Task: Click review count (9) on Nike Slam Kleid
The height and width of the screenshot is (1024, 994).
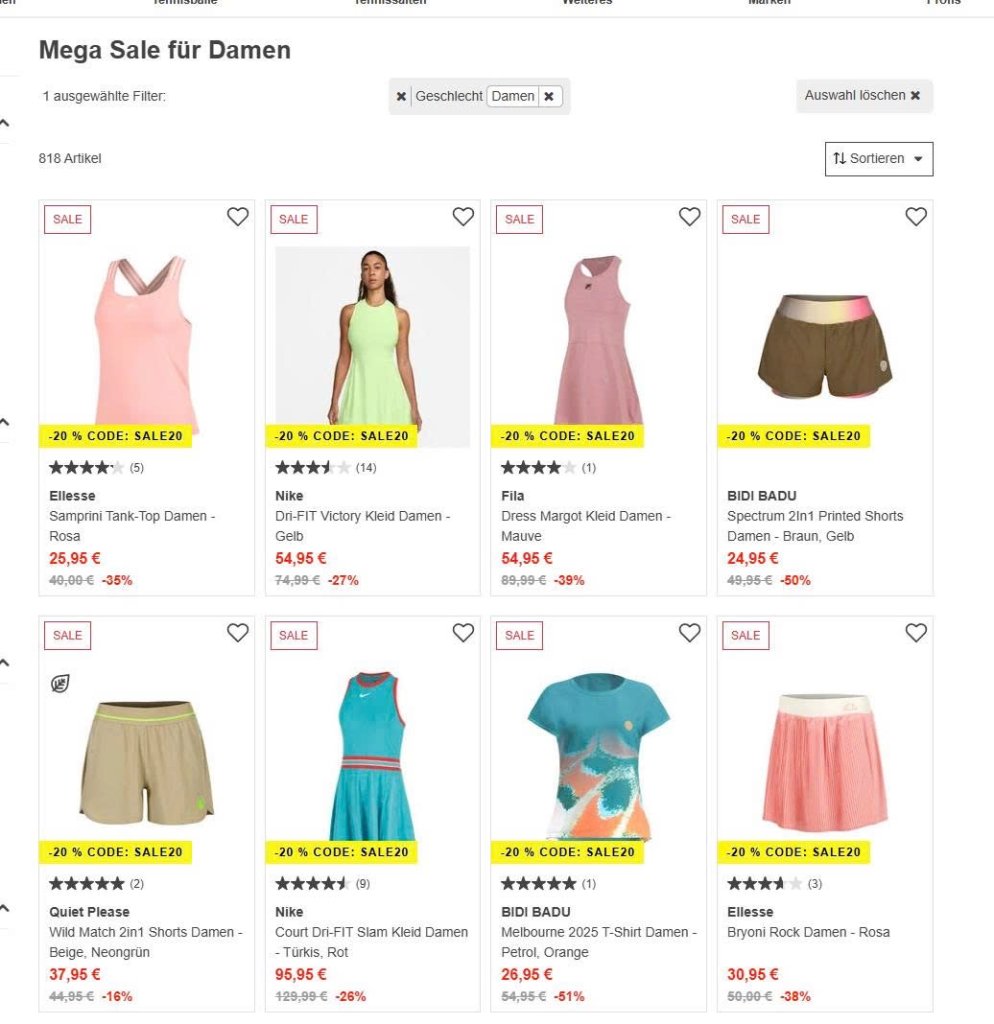Action: 363,884
